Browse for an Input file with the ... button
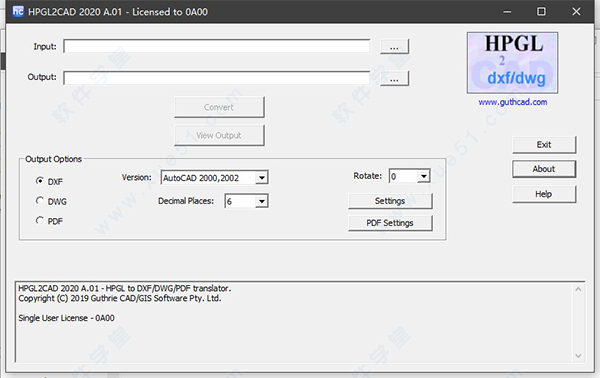 [x=395, y=46]
